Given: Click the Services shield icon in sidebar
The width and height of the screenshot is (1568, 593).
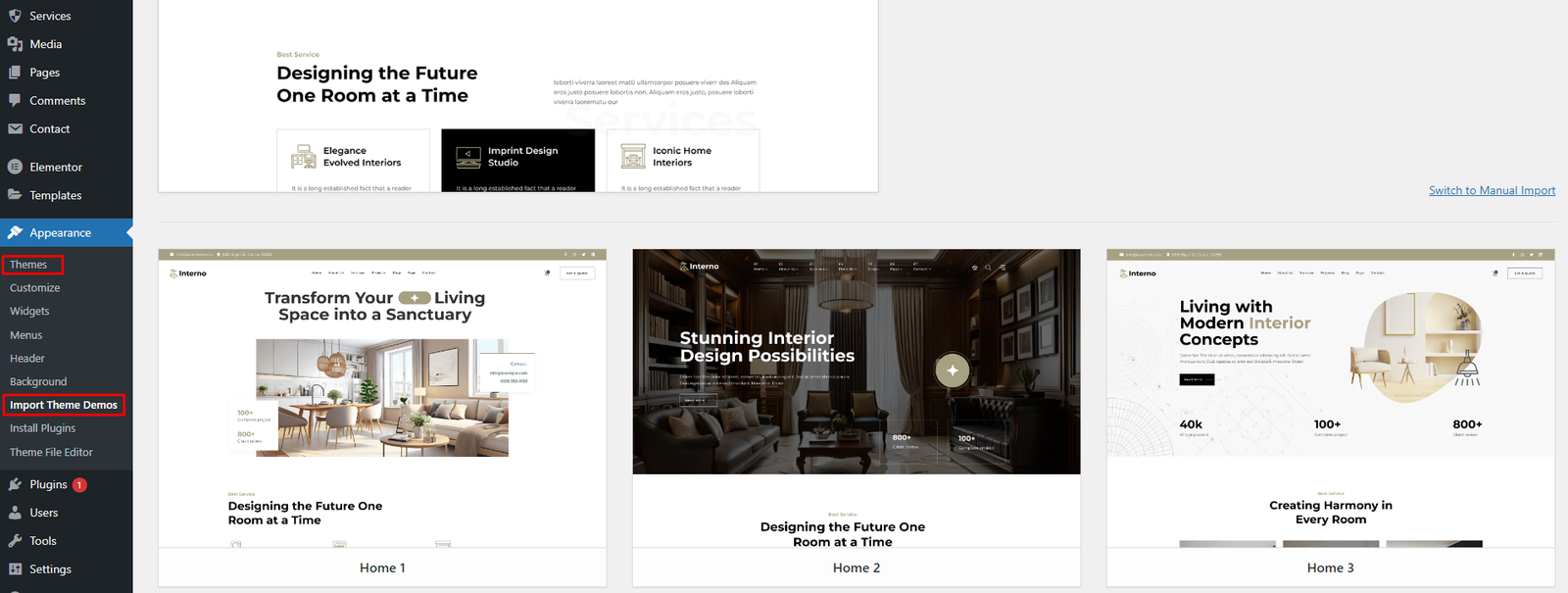Looking at the screenshot, I should click(x=15, y=16).
